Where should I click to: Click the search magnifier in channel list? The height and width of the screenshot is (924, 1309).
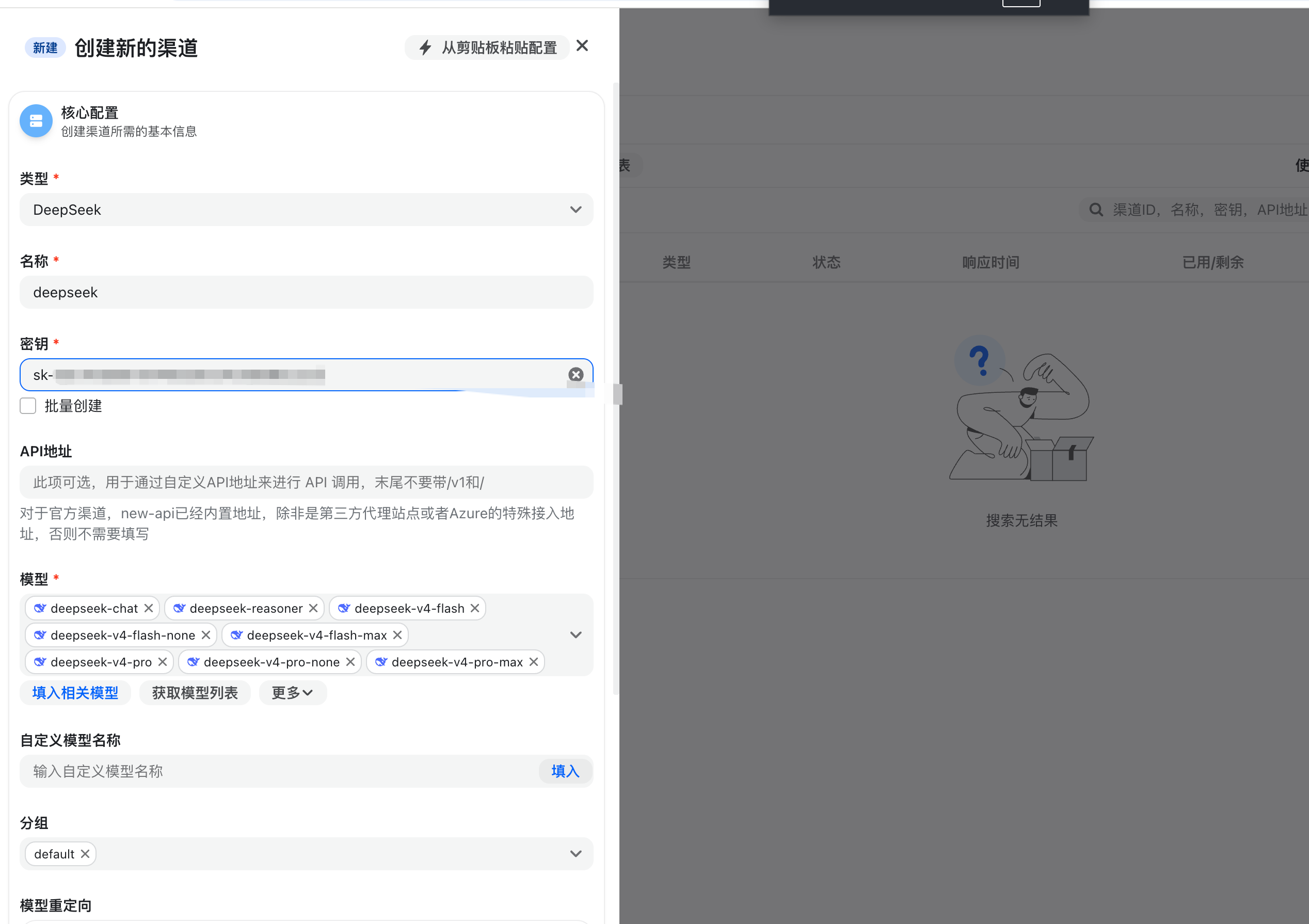(x=1096, y=210)
